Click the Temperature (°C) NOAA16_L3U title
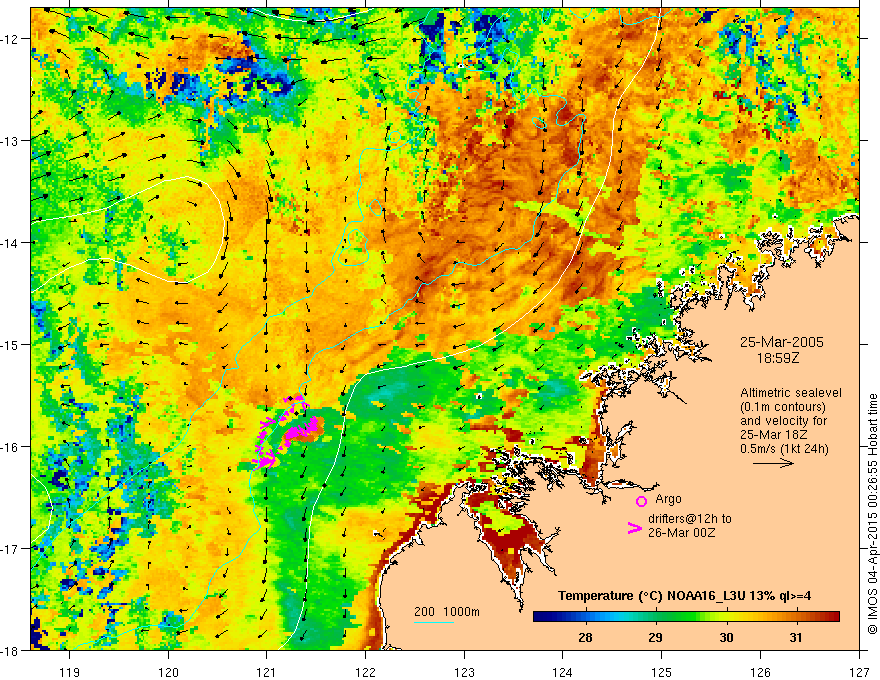Viewport: 880px width, 680px height. 684,596
